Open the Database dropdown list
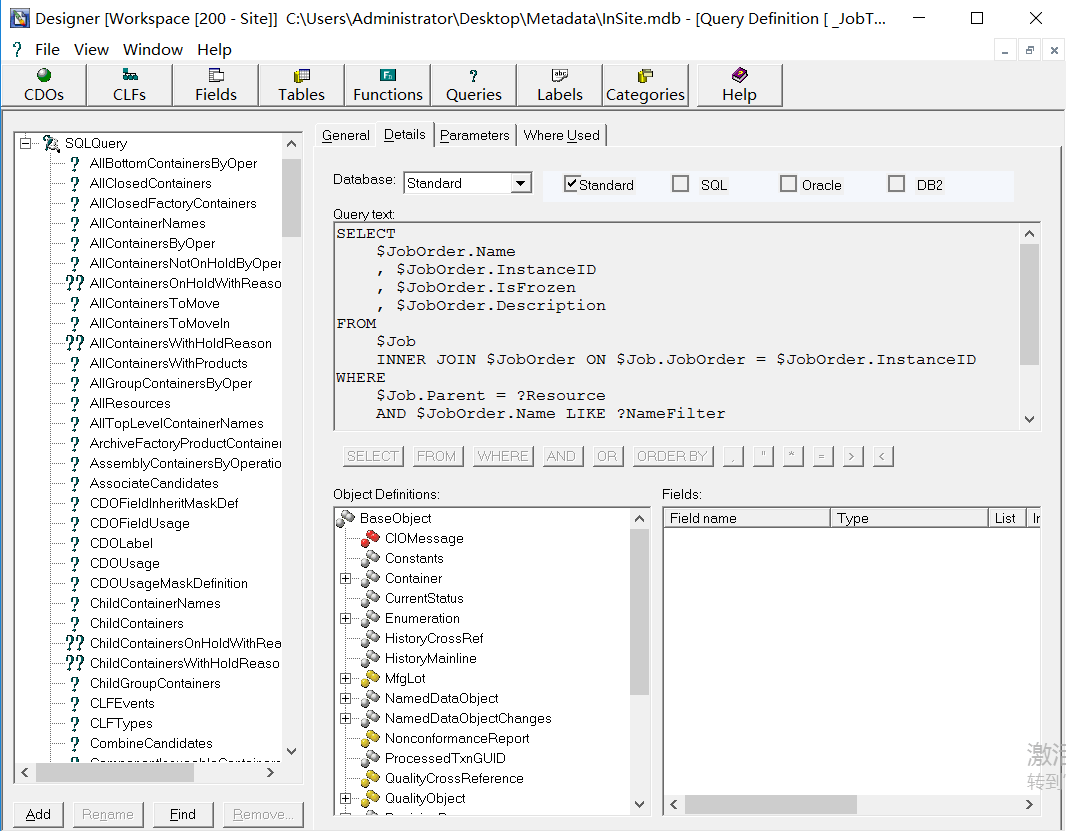The width and height of the screenshot is (1066, 831). pos(520,183)
